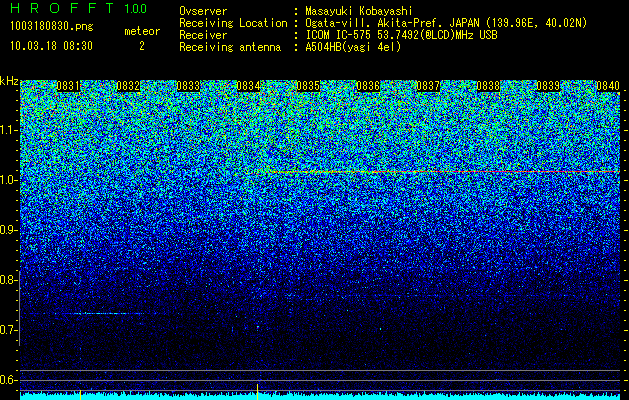Image resolution: width=629 pixels, height=400 pixels.
Task: Click the 'Ovserver' field label
Action: (x=203, y=11)
